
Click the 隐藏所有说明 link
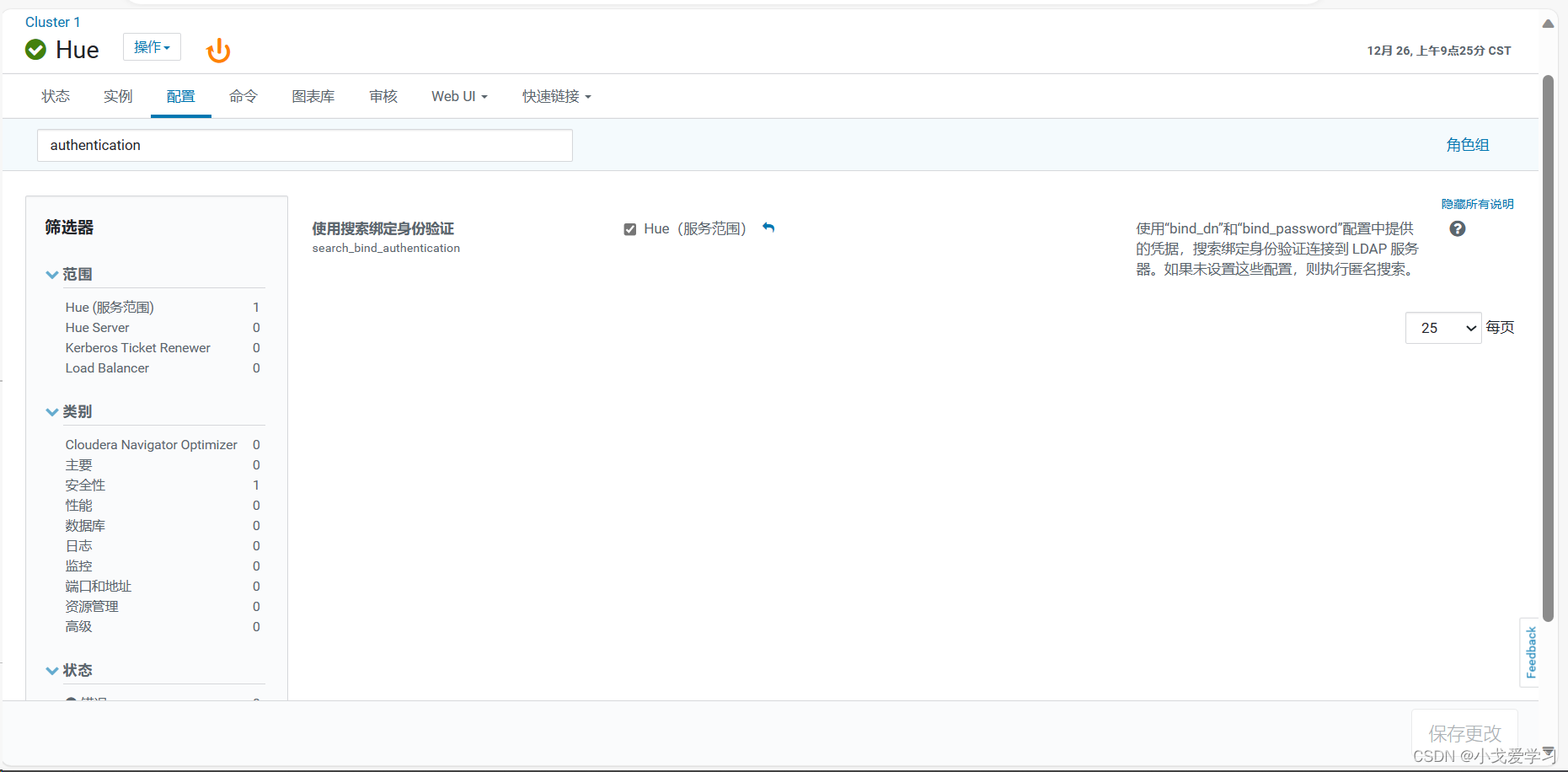click(1477, 204)
